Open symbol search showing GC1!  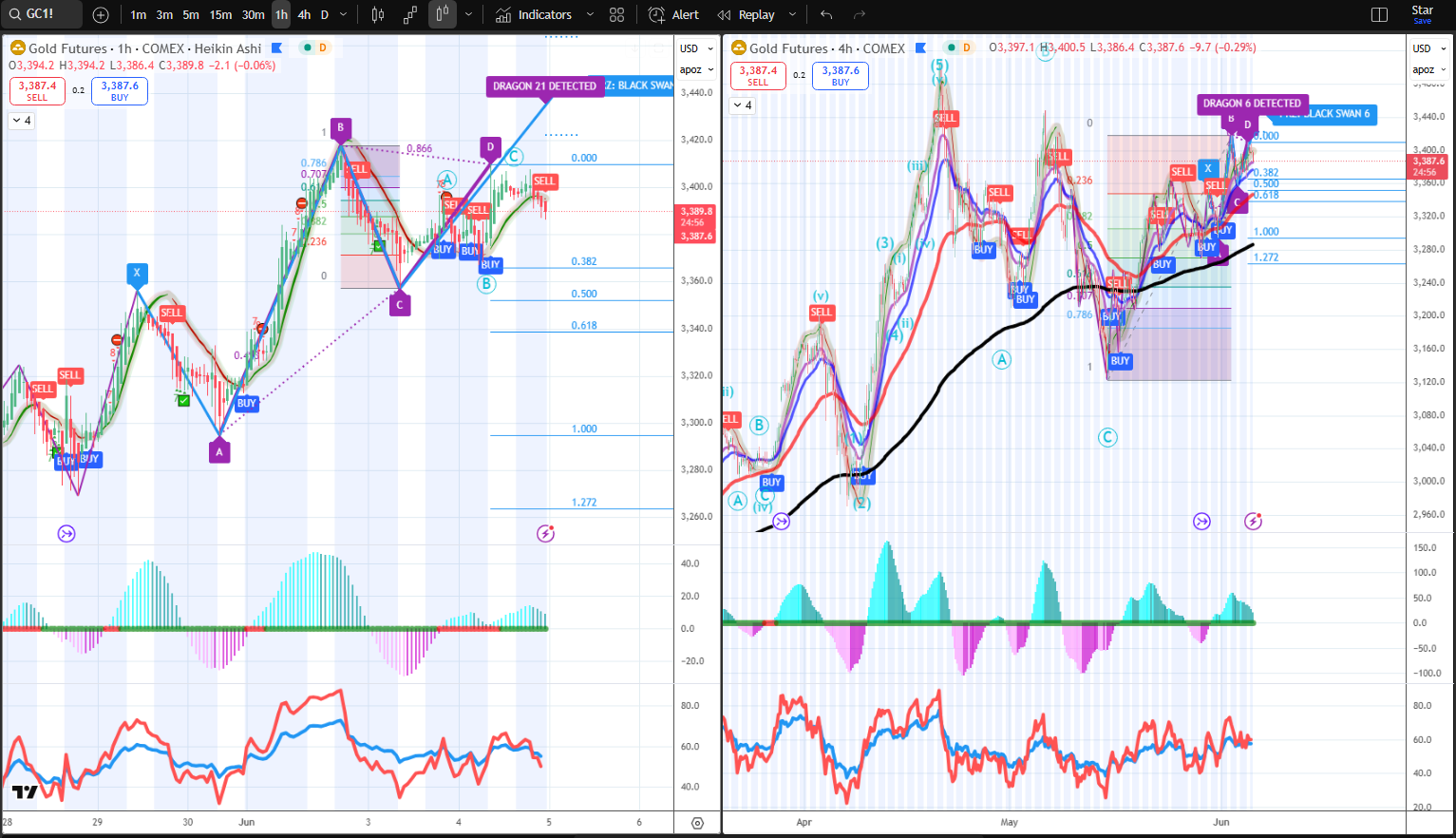(x=41, y=14)
